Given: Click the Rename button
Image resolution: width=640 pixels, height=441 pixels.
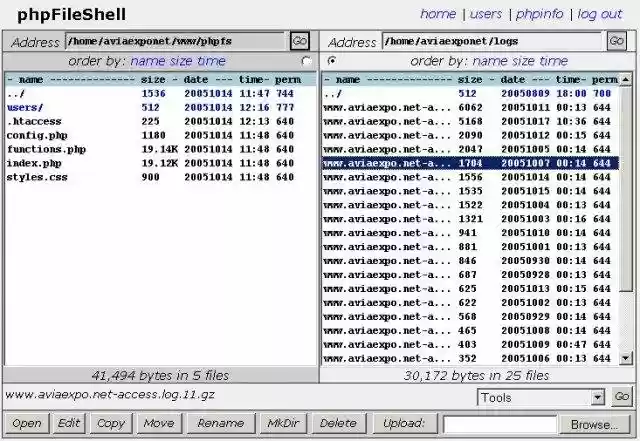Looking at the screenshot, I should click(x=221, y=423).
